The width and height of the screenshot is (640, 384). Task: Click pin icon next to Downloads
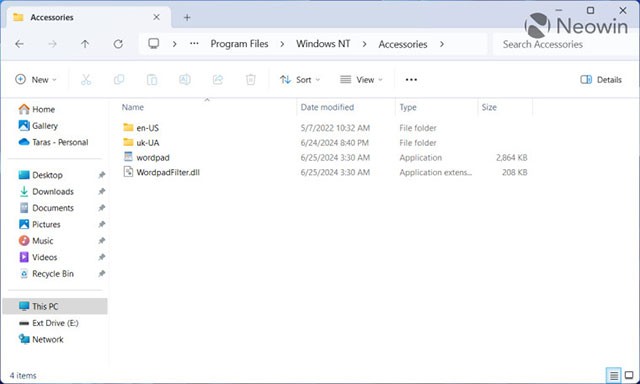tap(102, 191)
